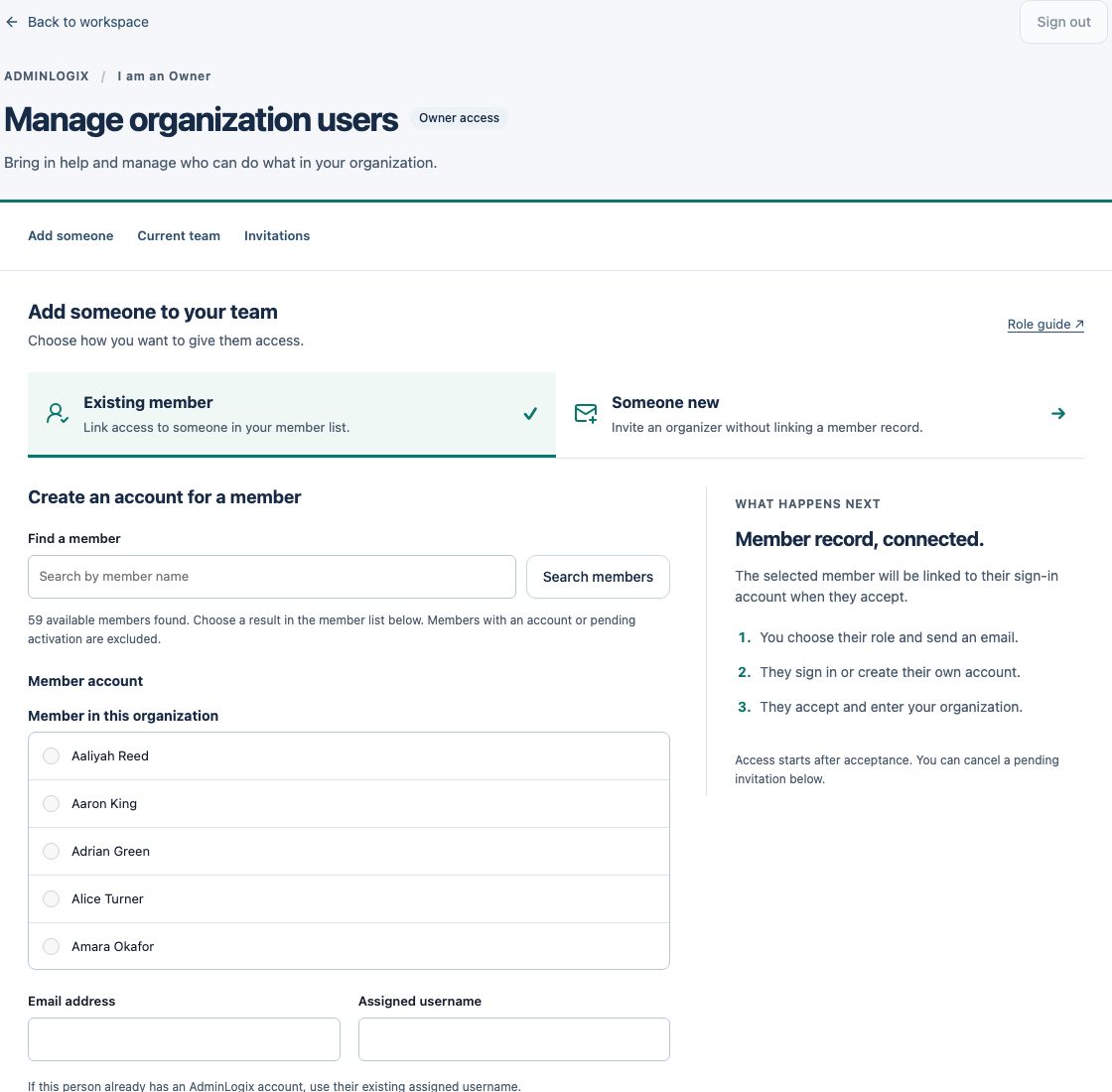Open the Add someone tab
The width and height of the screenshot is (1112, 1092).
click(70, 235)
